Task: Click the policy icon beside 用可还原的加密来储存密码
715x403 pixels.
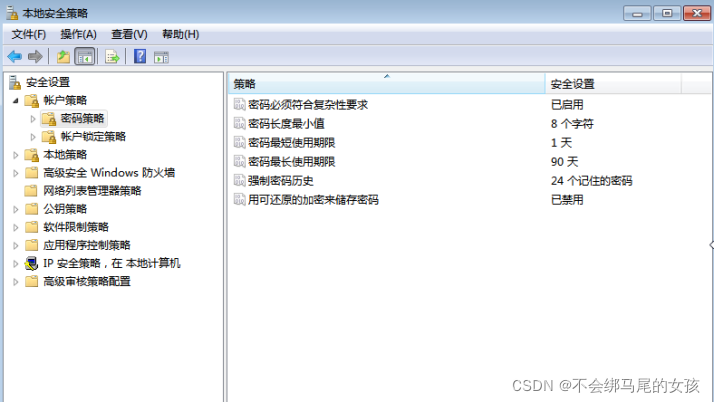Action: click(239, 200)
